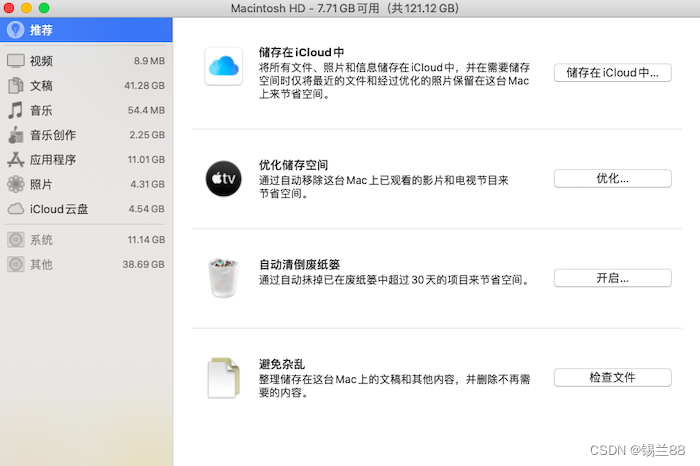Click the 应用程序 App Store icon
Viewport: 700px width, 466px height.
(x=16, y=159)
